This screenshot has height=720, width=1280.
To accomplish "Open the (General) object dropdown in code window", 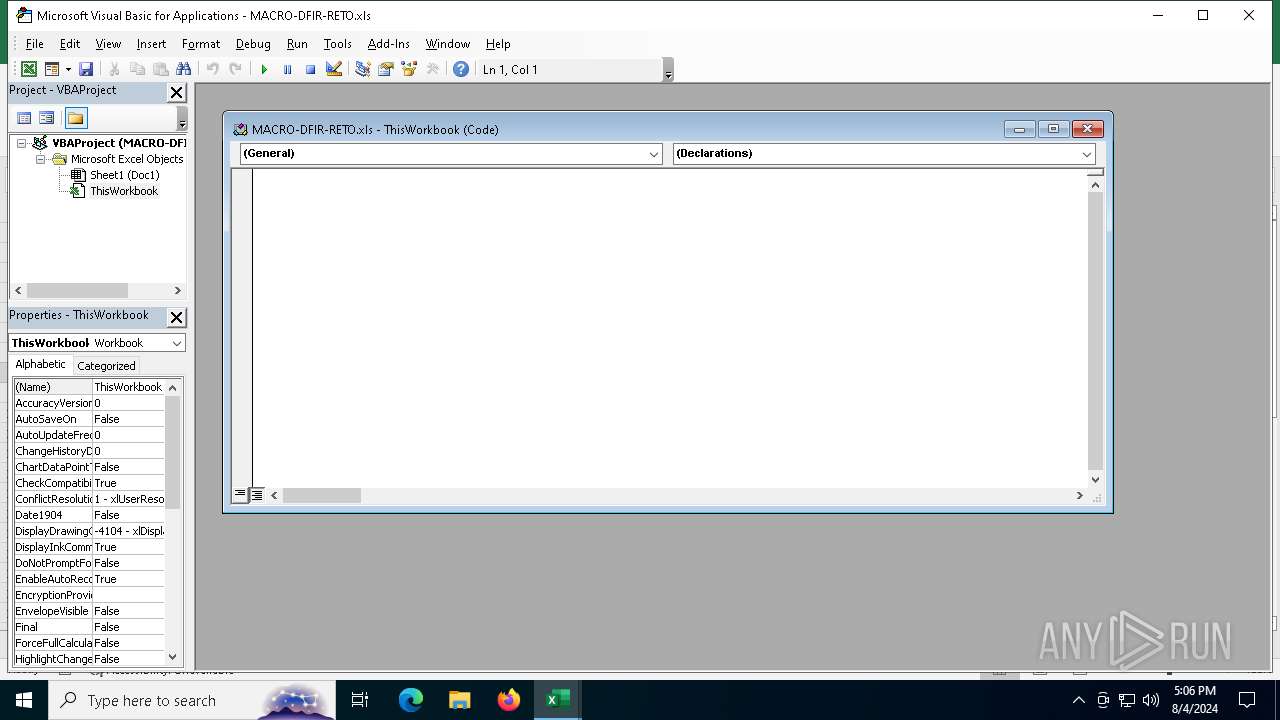I will [x=654, y=154].
